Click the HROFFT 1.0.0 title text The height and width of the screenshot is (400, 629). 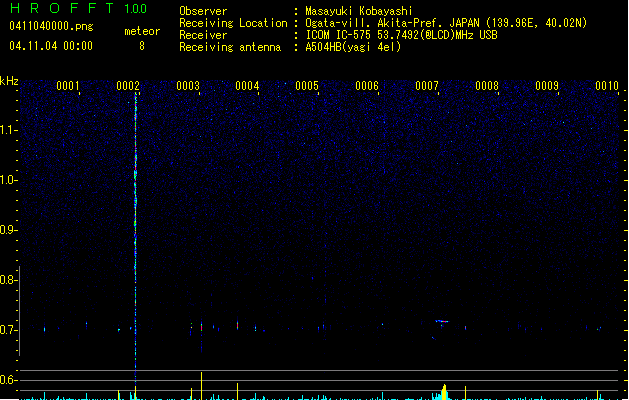click(79, 8)
